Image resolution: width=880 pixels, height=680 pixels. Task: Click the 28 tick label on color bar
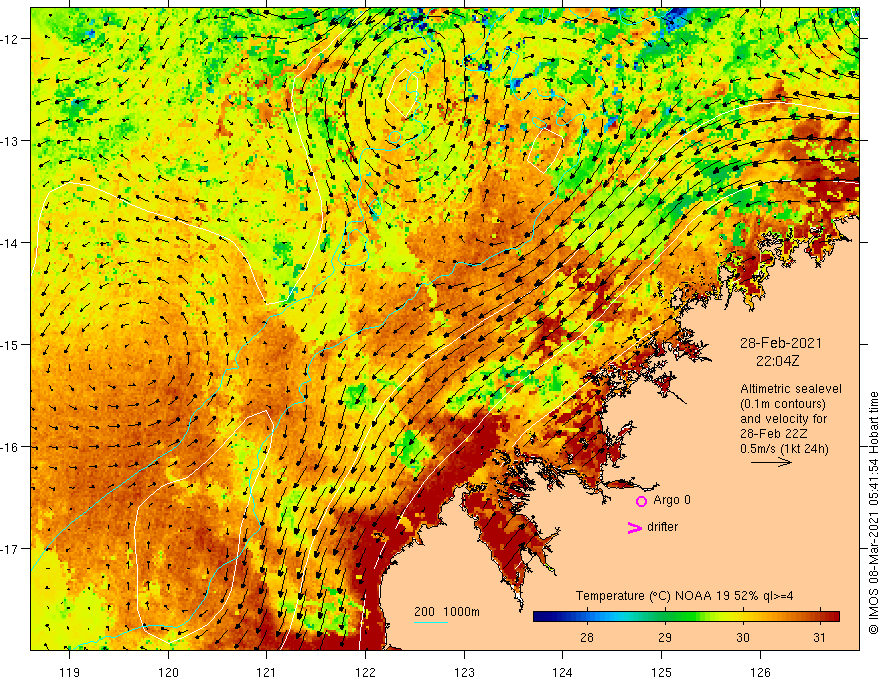click(587, 637)
